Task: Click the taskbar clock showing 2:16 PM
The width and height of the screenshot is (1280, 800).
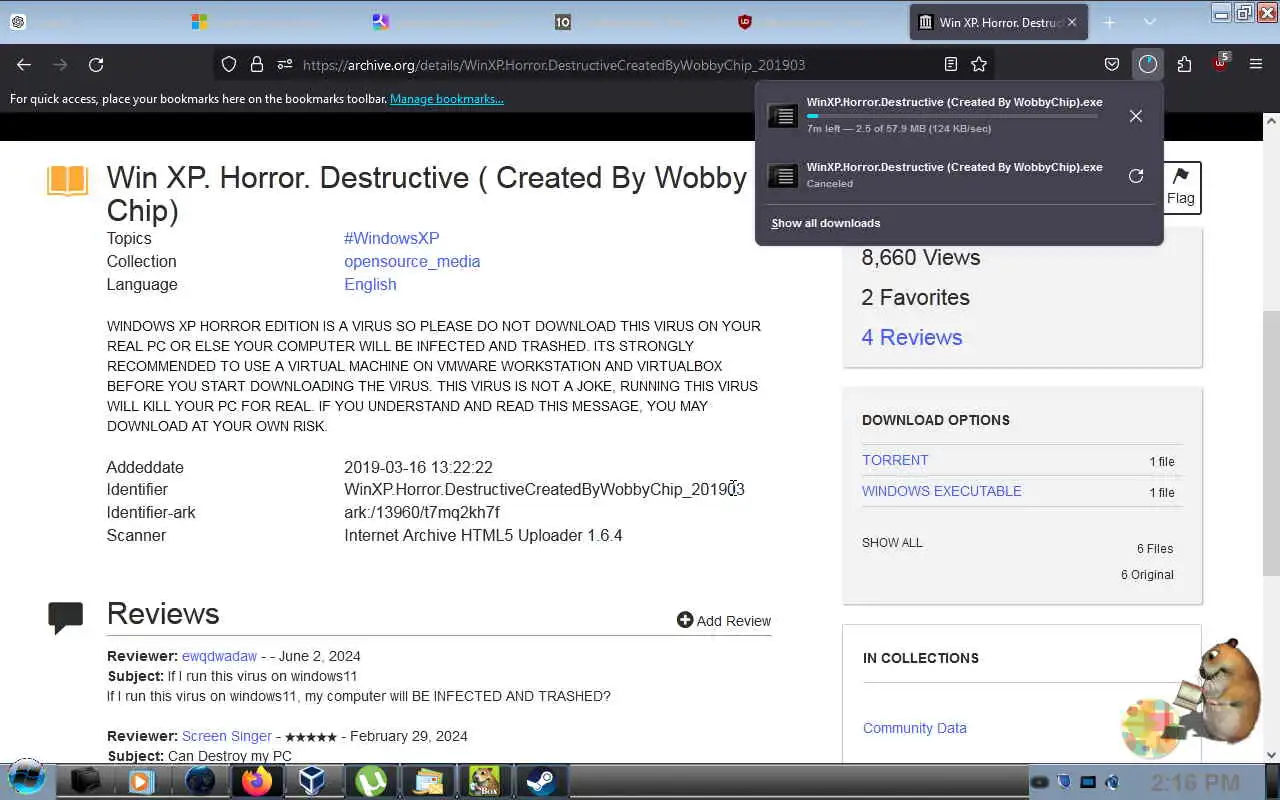Action: pyautogui.click(x=1195, y=782)
